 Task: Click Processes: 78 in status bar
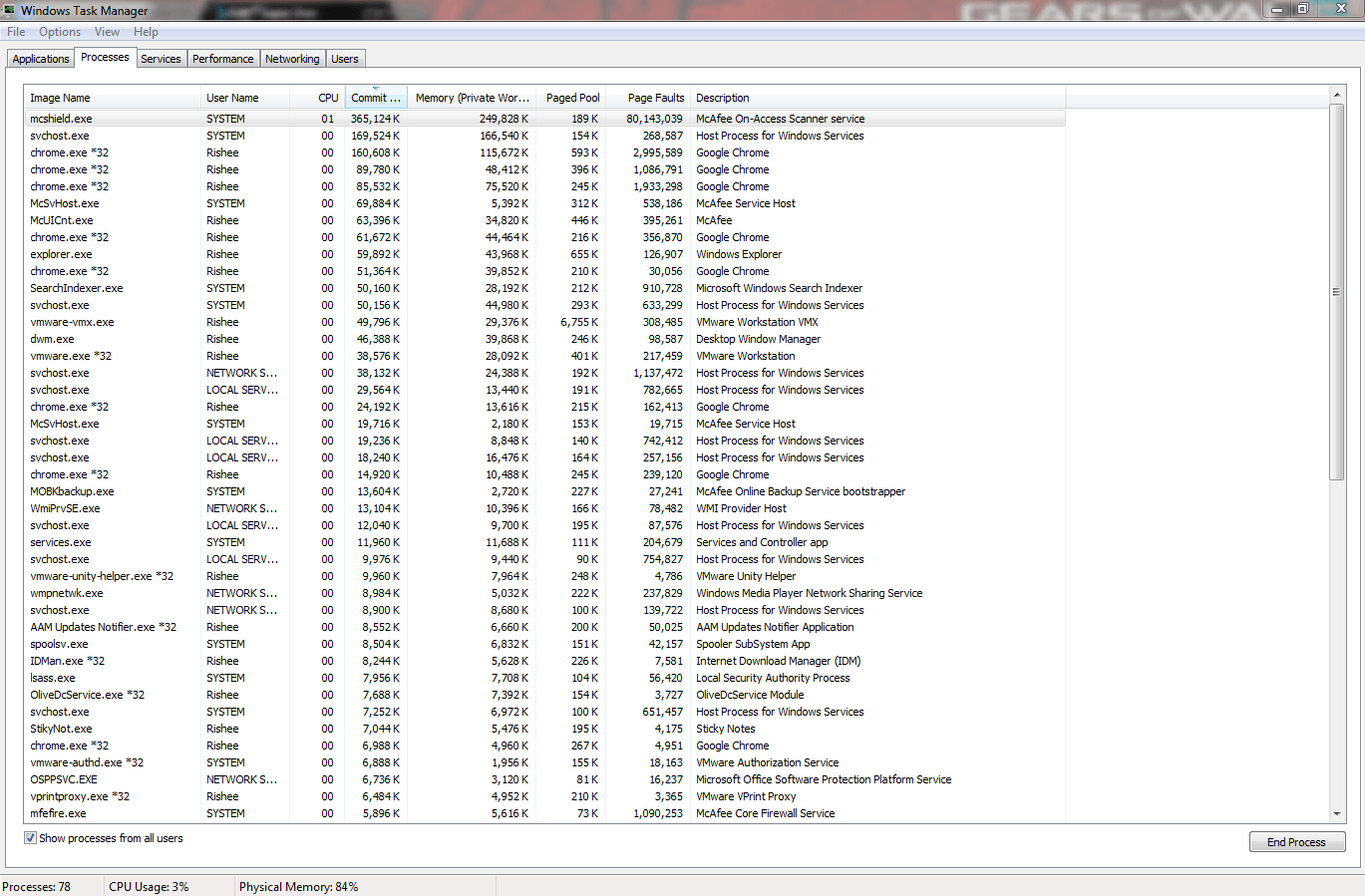pos(36,886)
